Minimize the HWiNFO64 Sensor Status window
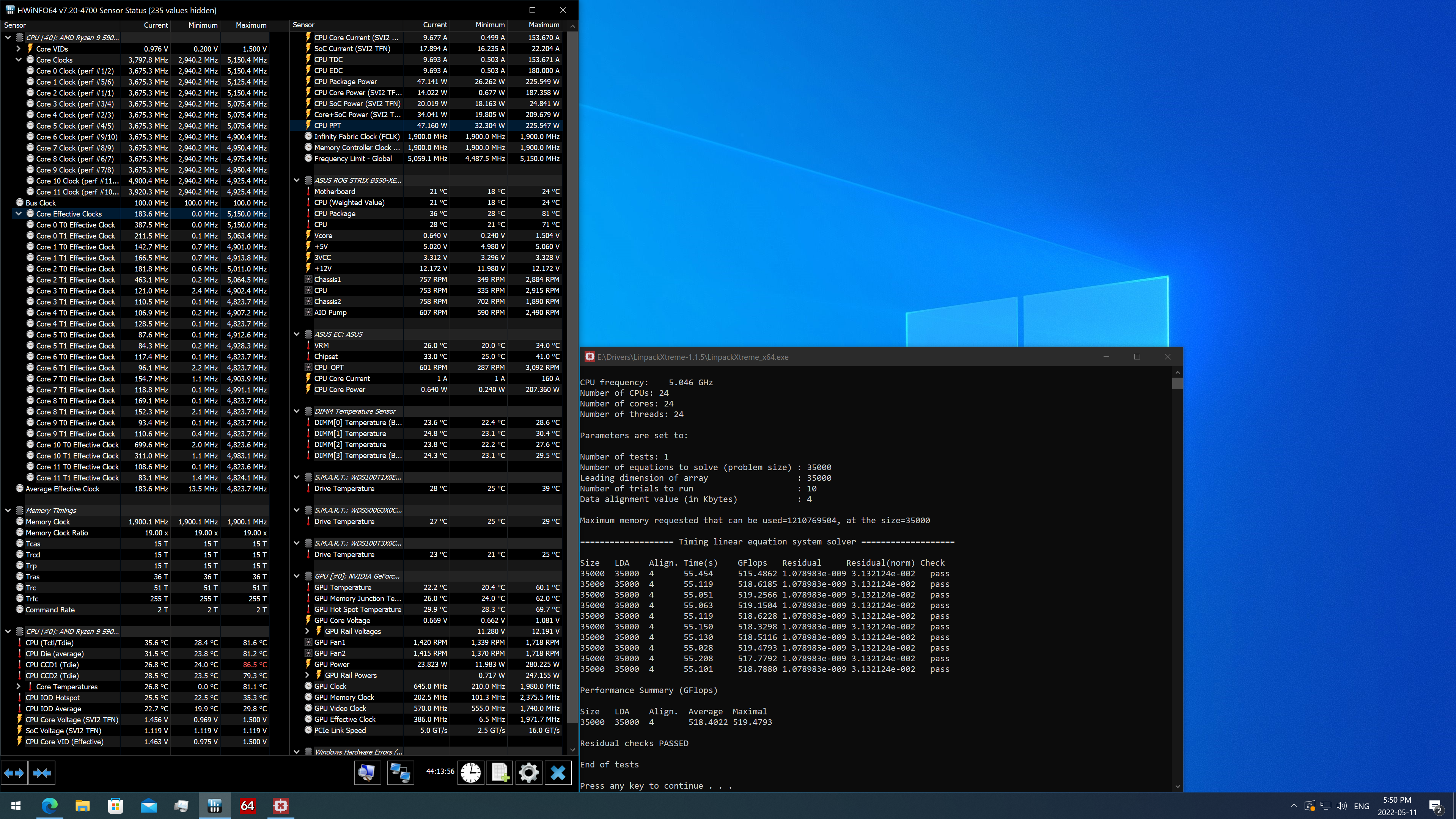 (502, 10)
